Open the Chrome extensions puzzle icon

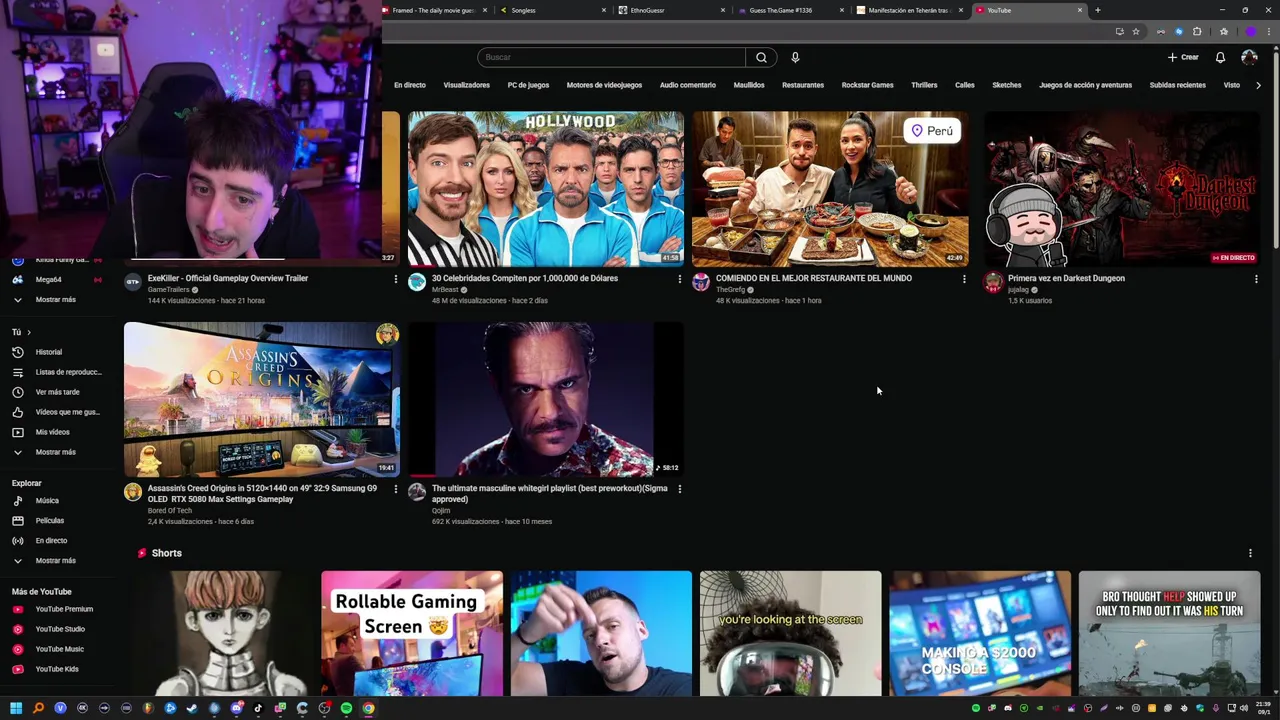tap(1197, 31)
